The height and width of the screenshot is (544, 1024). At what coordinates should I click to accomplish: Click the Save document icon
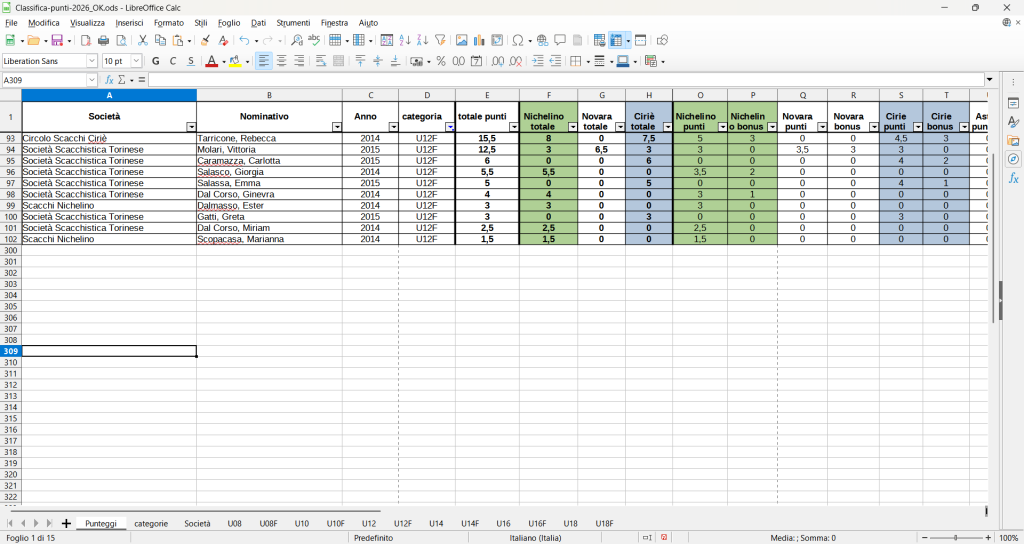(x=57, y=41)
